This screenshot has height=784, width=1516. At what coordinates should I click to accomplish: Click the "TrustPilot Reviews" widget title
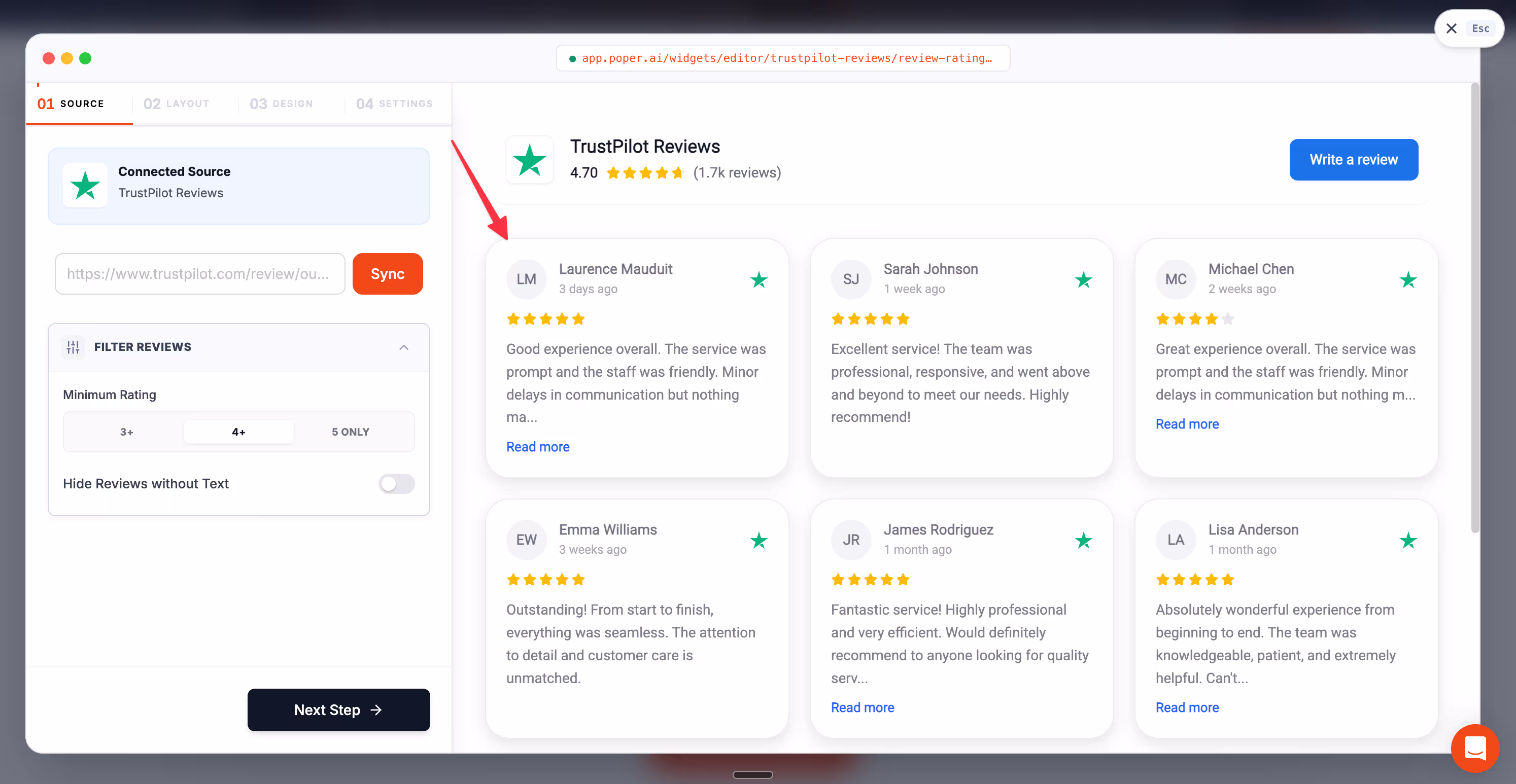[x=644, y=147]
